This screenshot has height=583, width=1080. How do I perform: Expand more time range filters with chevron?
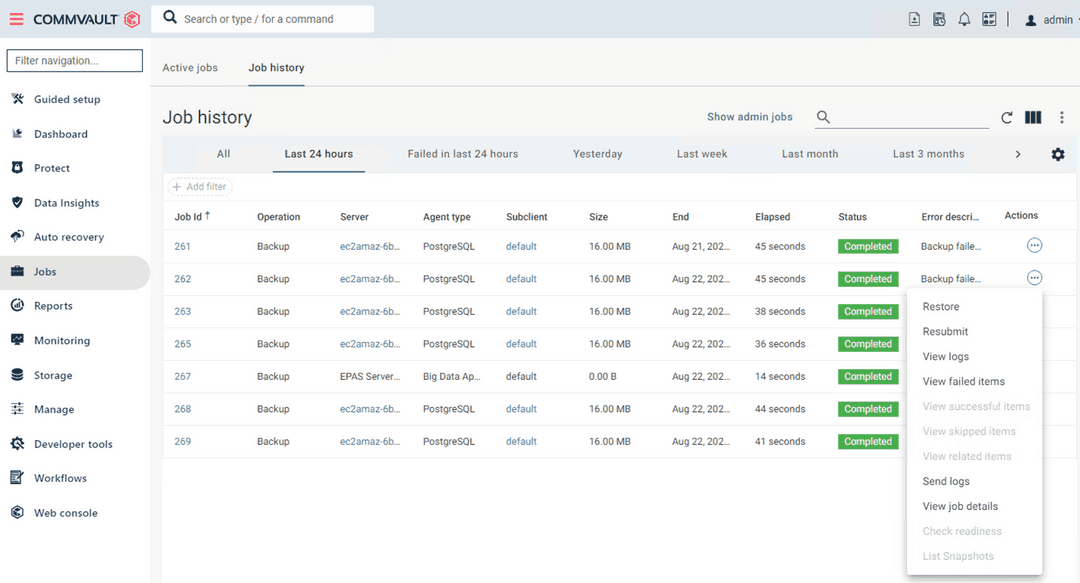pyautogui.click(x=1018, y=153)
